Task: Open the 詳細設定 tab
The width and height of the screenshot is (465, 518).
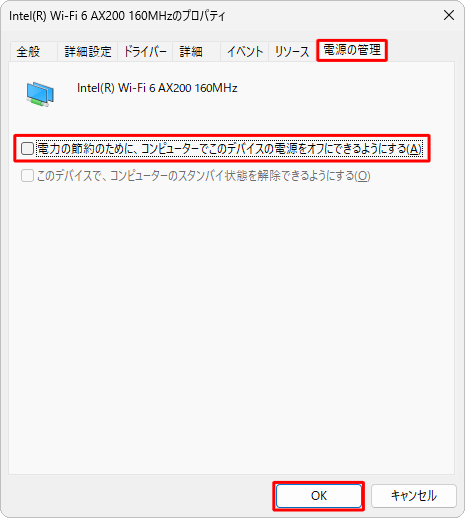Action: [87, 52]
